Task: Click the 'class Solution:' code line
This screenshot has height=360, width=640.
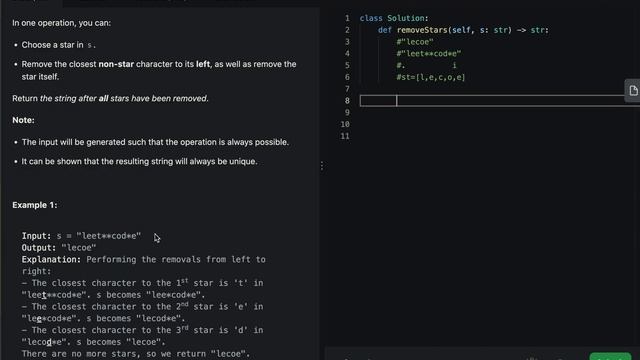Action: coord(394,18)
